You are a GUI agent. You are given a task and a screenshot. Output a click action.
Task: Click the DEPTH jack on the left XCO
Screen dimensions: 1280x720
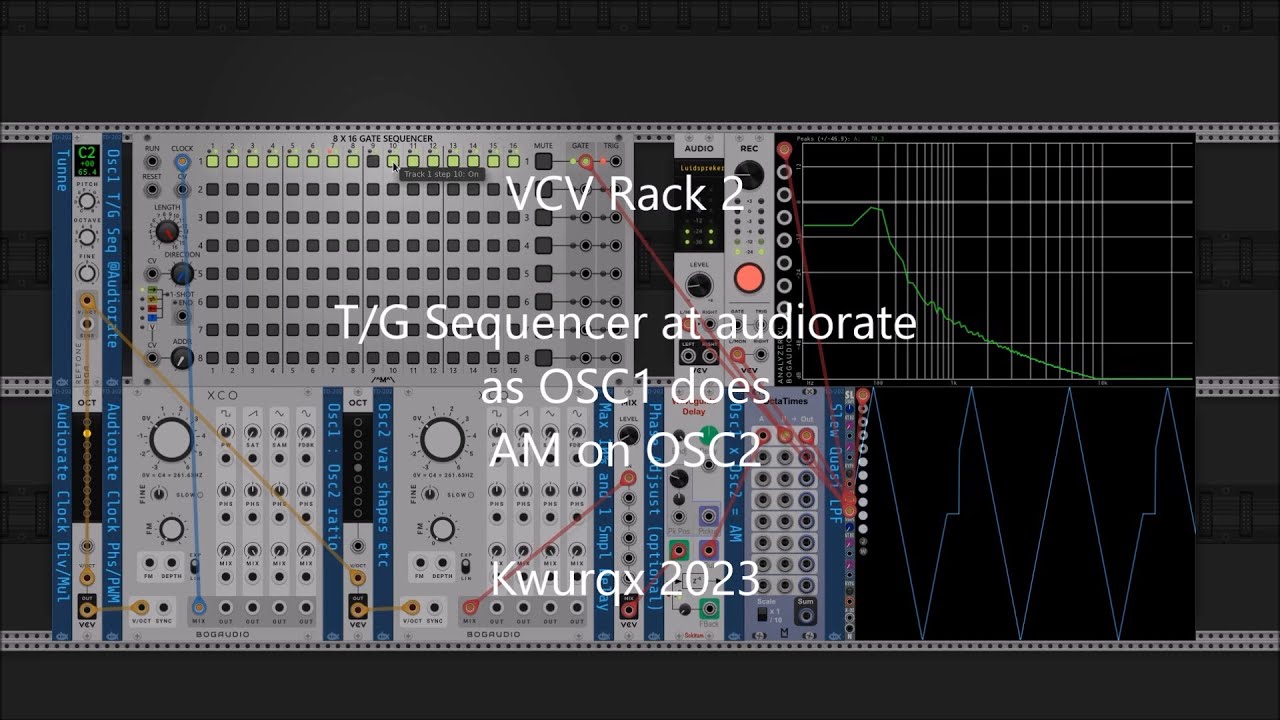tap(170, 562)
